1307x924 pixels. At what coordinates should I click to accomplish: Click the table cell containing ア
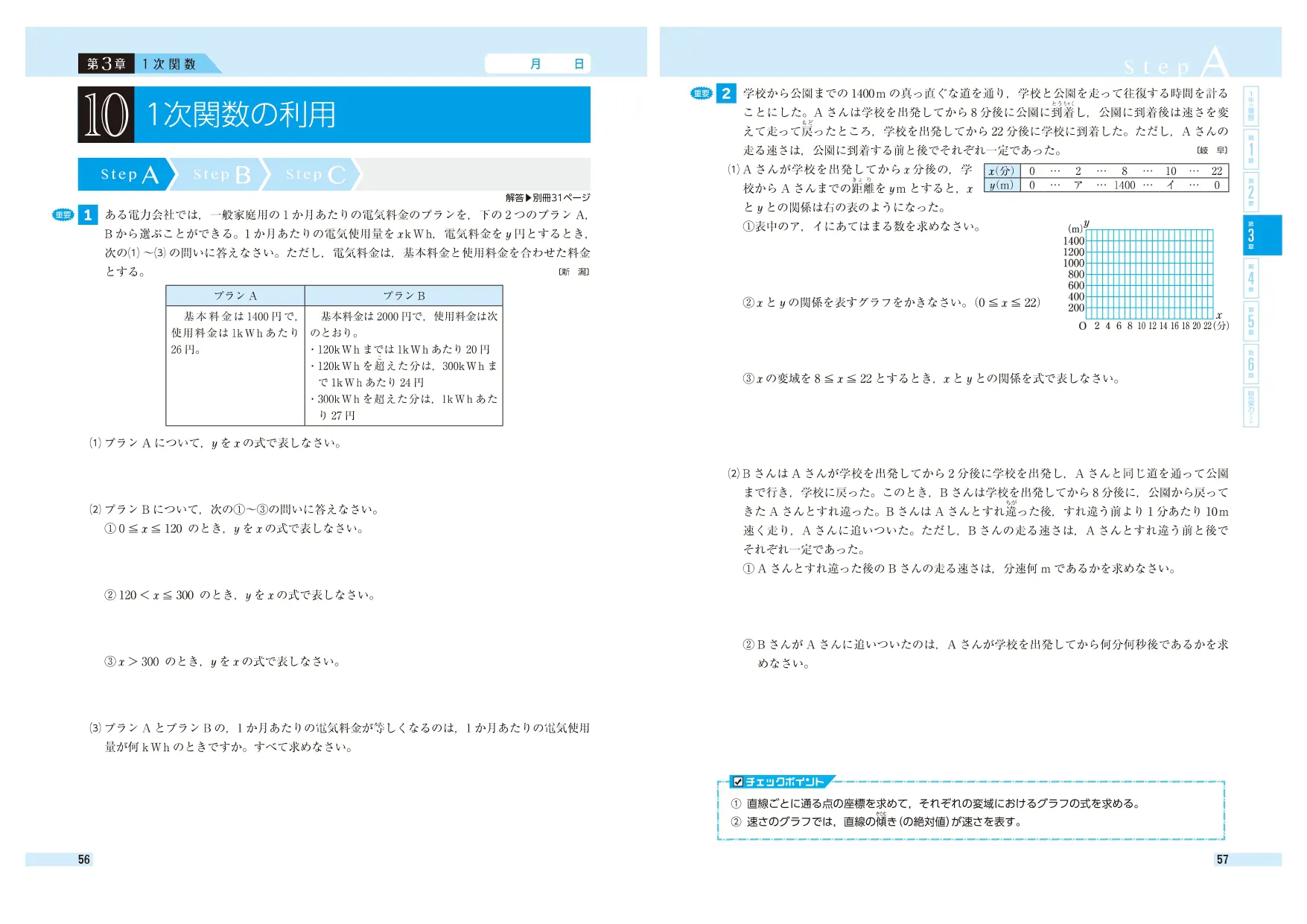click(1078, 185)
